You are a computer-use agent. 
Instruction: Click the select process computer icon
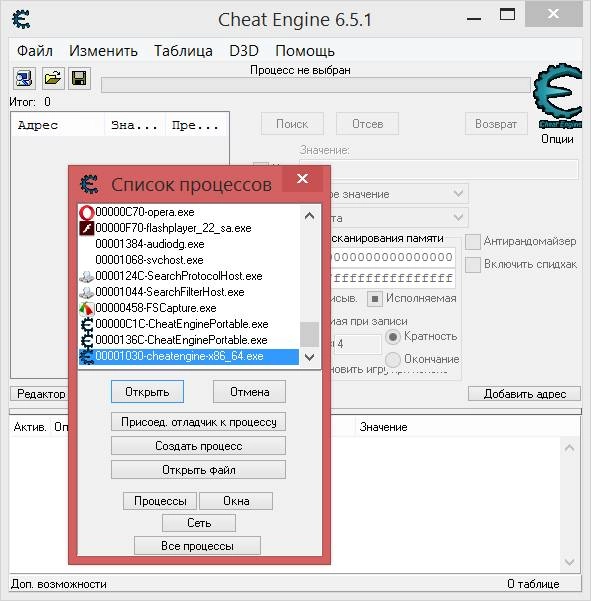[25, 79]
